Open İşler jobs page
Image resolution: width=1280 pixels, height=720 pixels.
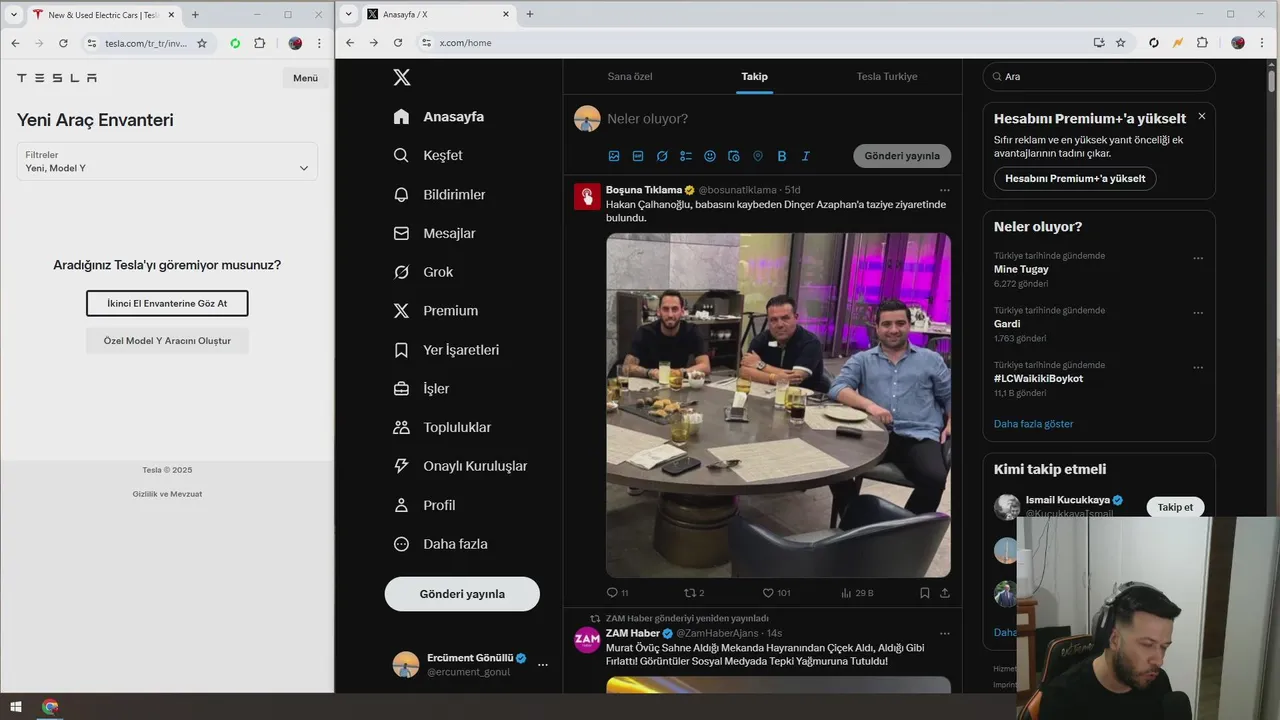click(x=421, y=389)
